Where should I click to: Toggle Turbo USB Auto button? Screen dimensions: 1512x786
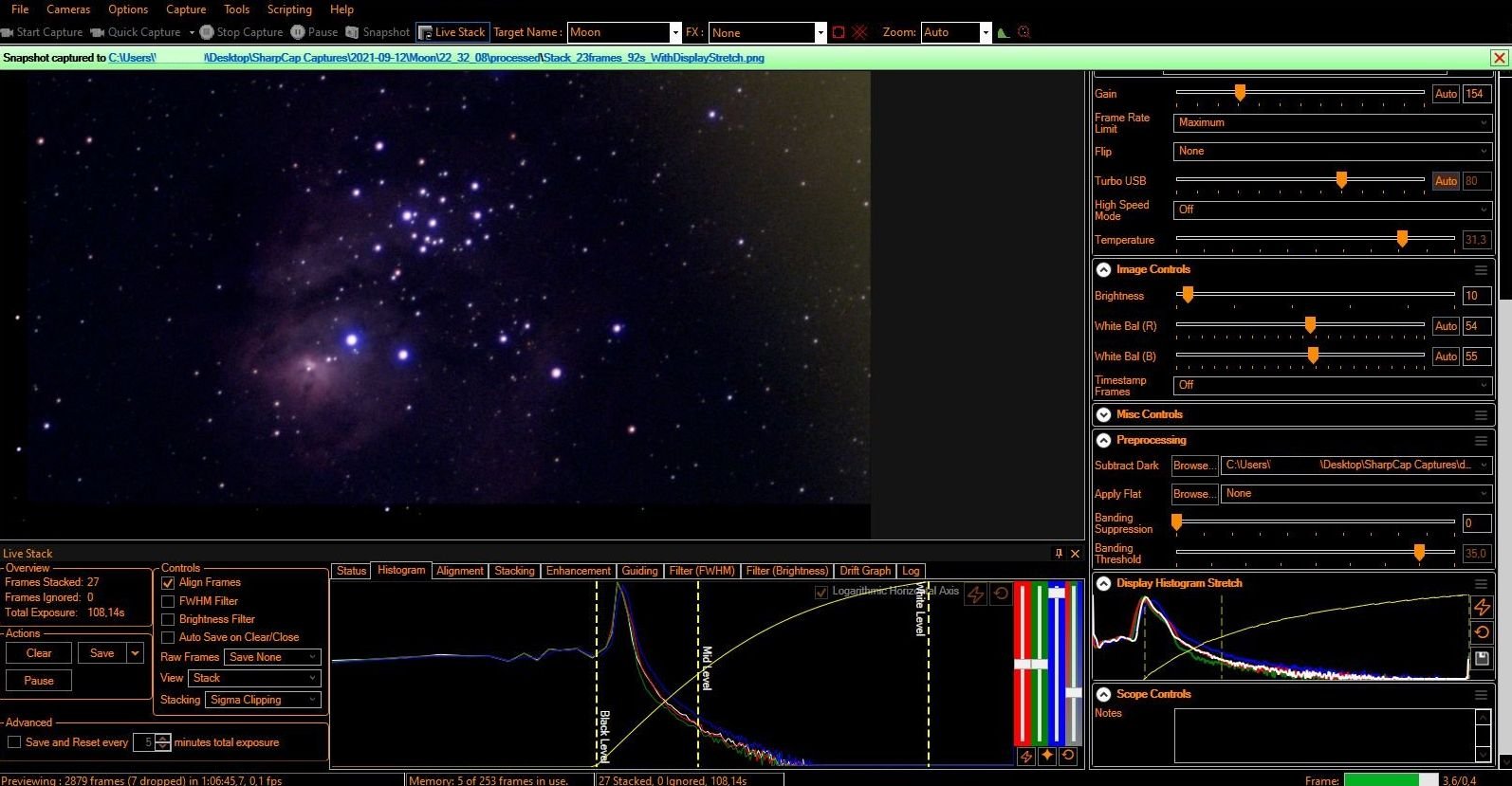tap(1446, 181)
